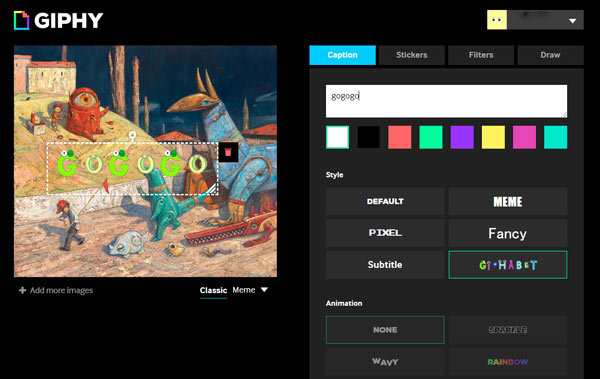Open the Filters tab
Screen dimensions: 600x379
click(x=481, y=55)
